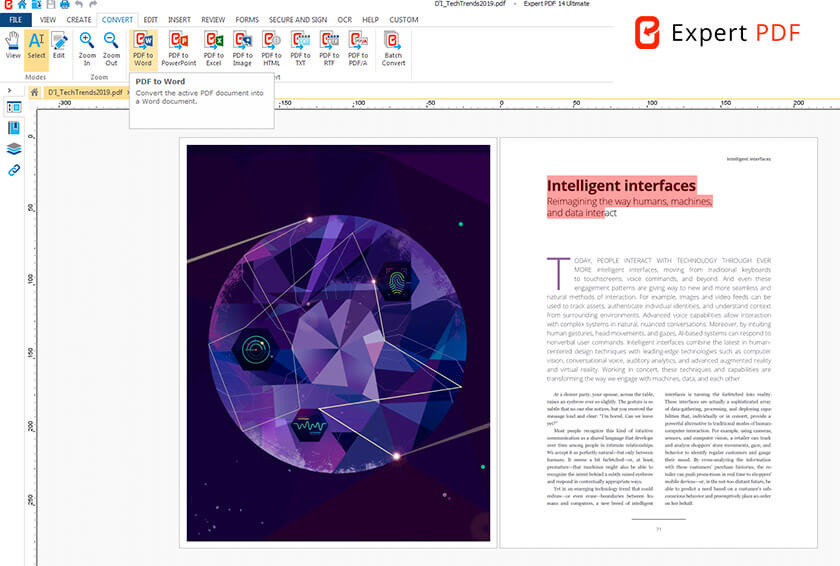
Task: Convert document with PDF to PowerPoint
Action: pos(178,47)
